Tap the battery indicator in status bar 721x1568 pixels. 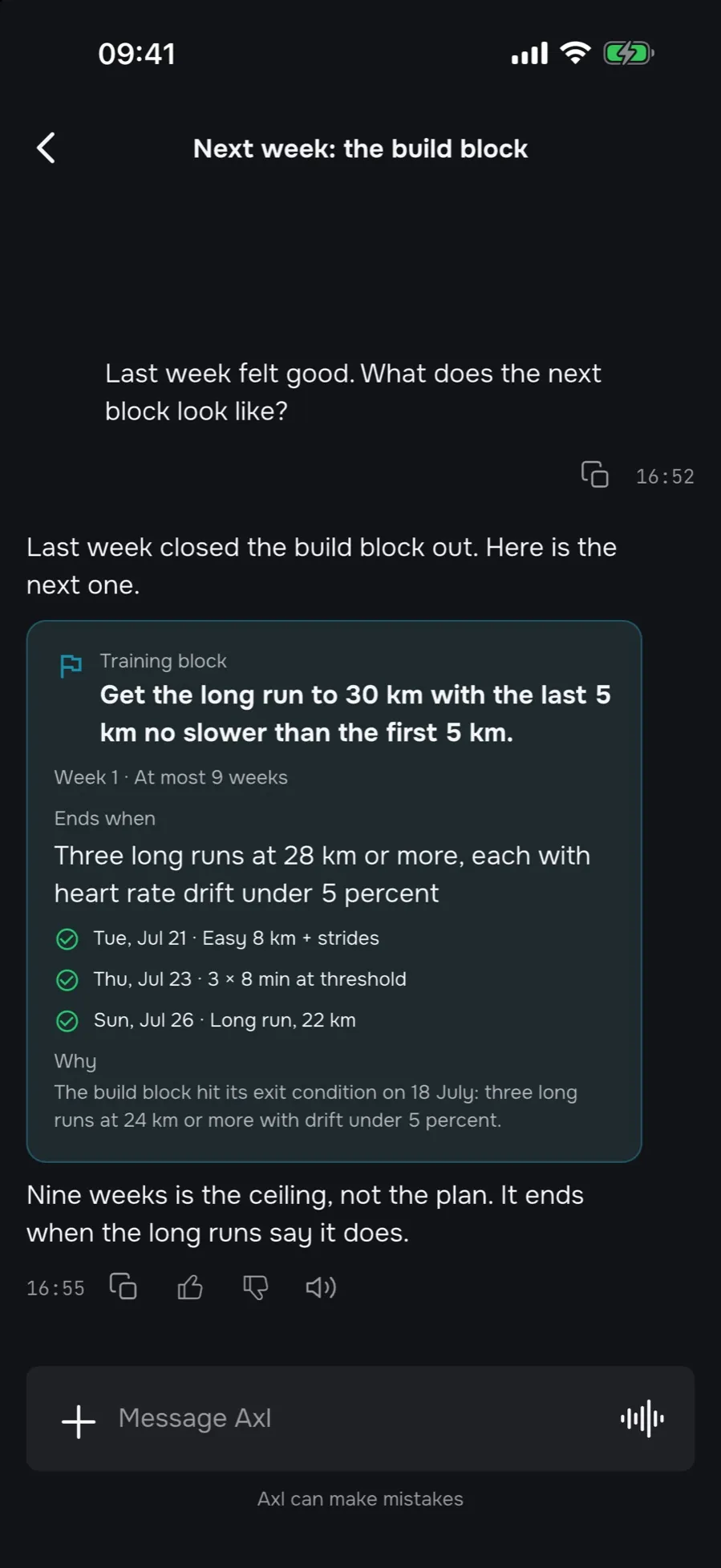pyautogui.click(x=629, y=54)
